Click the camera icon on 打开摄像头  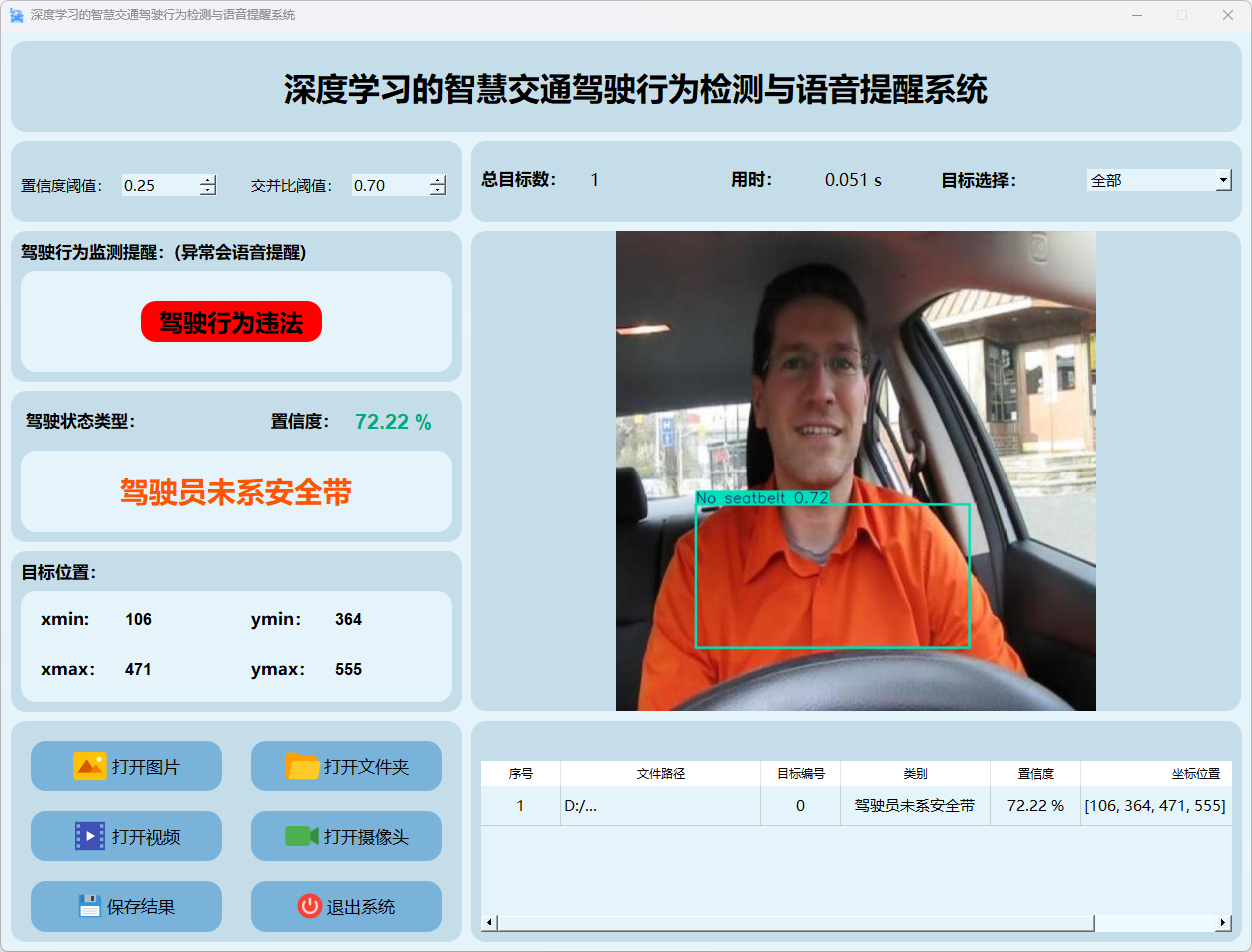click(301, 836)
